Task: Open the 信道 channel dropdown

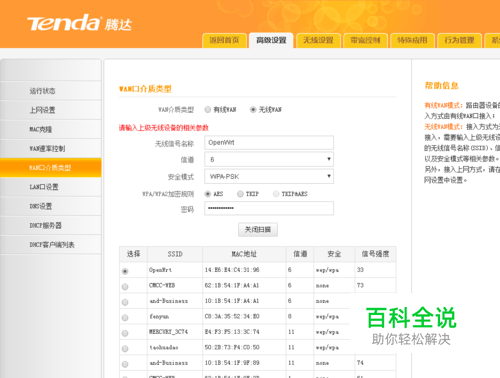Action: (x=269, y=159)
